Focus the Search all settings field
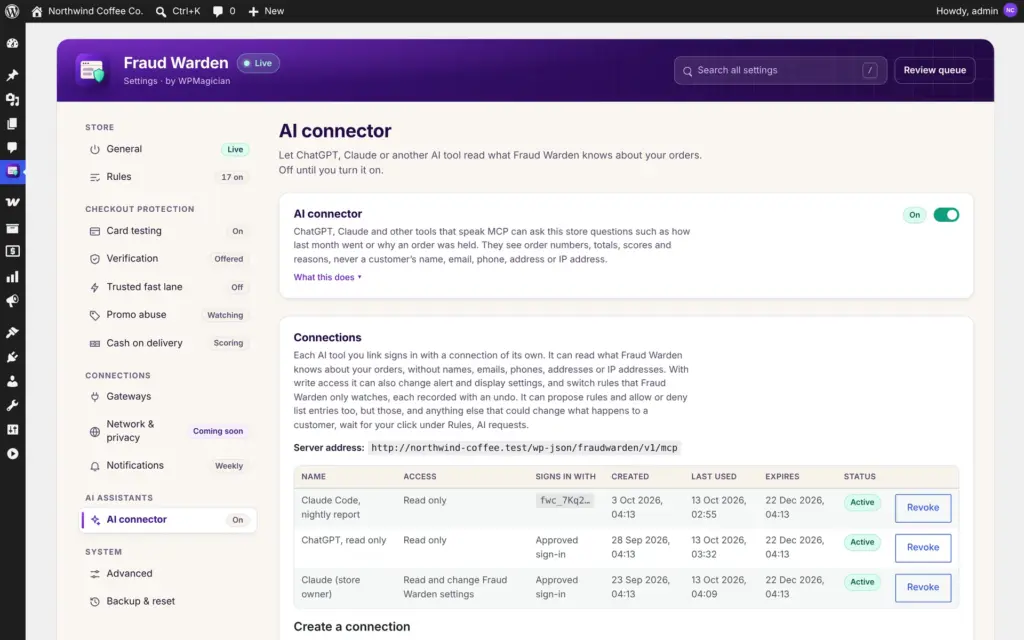The width and height of the screenshot is (1024, 640). click(x=780, y=71)
